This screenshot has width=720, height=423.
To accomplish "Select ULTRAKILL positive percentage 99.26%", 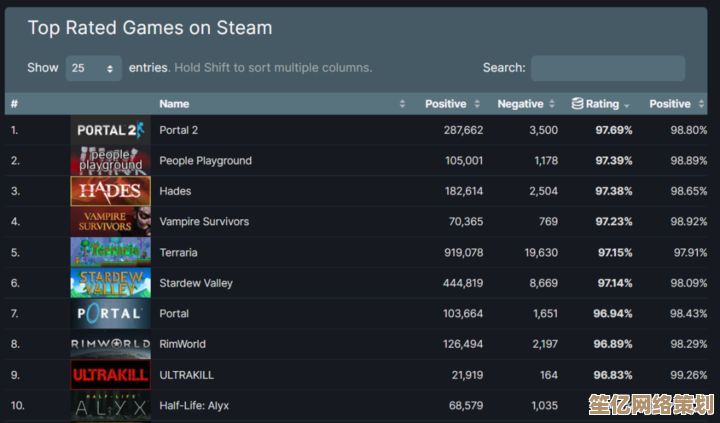I will pos(689,375).
